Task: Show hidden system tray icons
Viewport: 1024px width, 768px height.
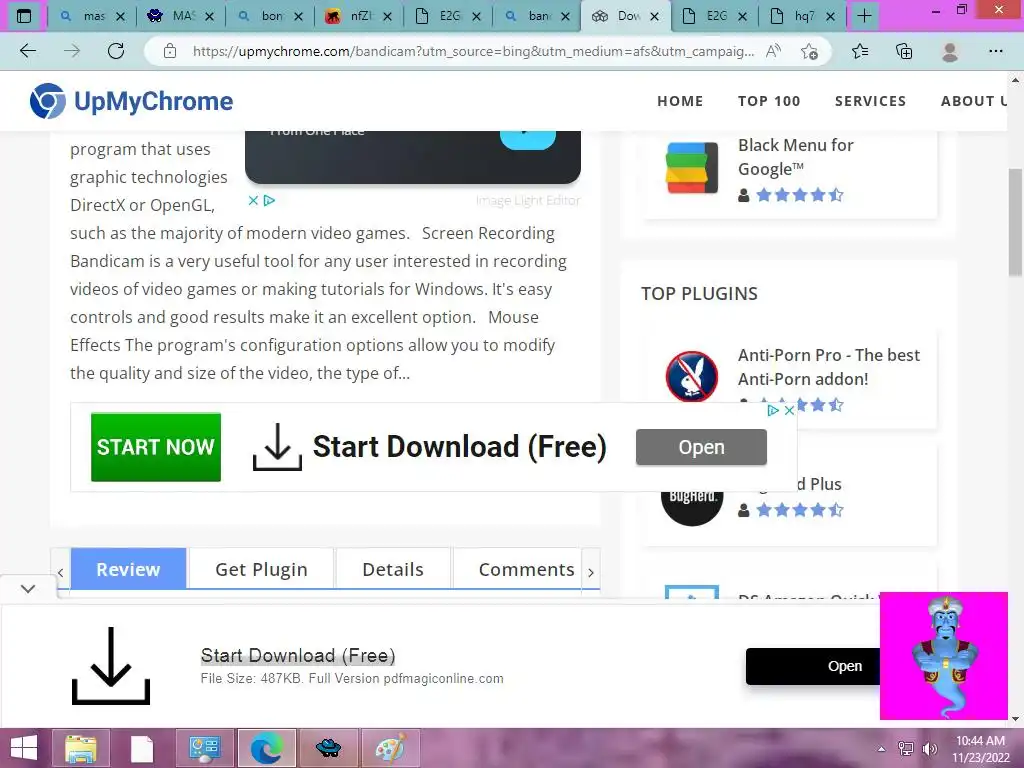Action: coord(882,748)
